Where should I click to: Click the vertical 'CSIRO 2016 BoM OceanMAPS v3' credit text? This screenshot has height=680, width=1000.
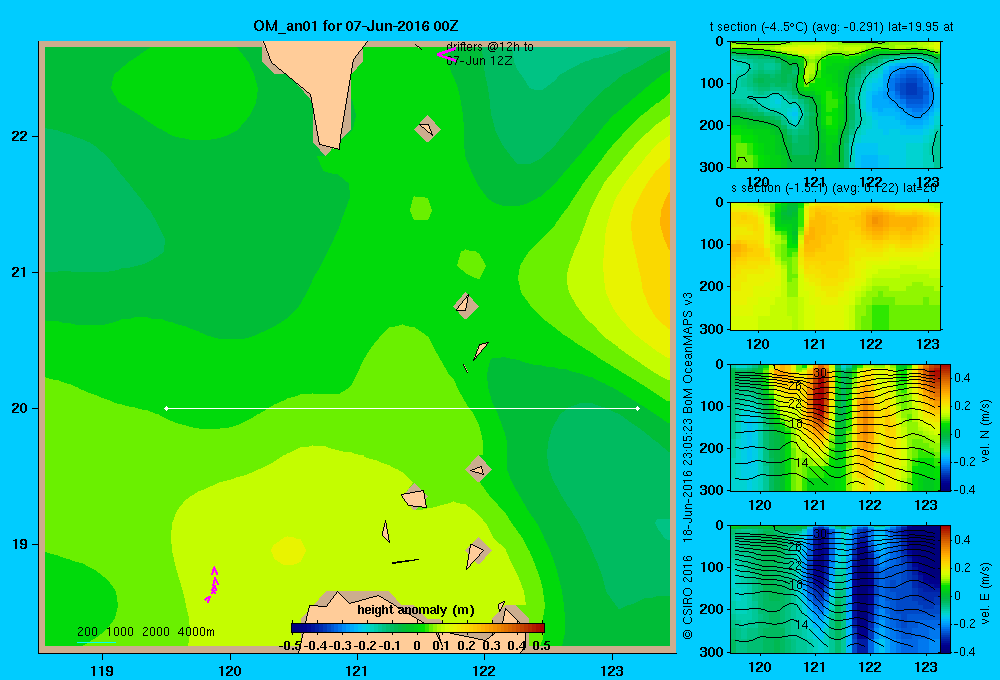688,466
